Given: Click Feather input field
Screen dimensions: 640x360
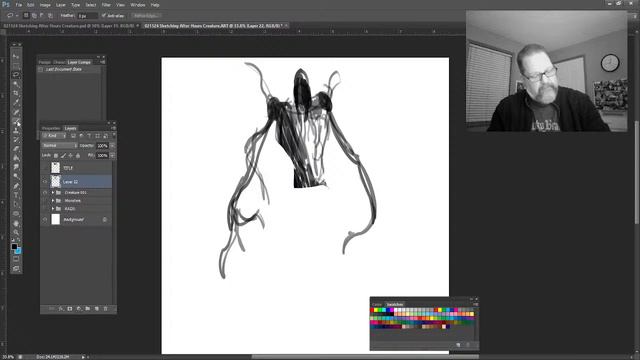Looking at the screenshot, I should (88, 16).
